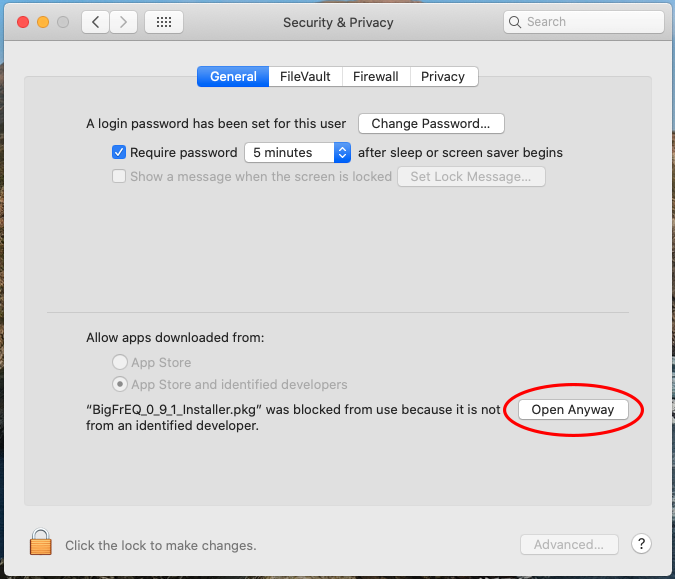Open the 5 minutes delay dropdown
Screen dimensions: 675x579
[x=297, y=152]
